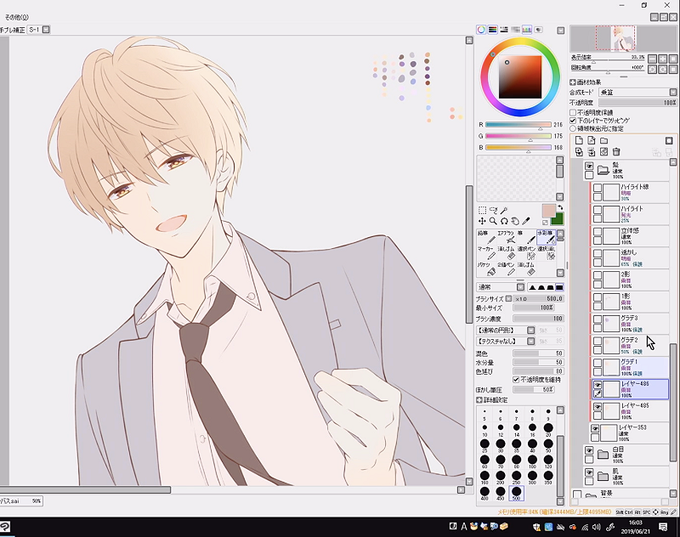This screenshot has width=680, height=537.
Task: Select the zoom magnifier tool
Action: click(x=493, y=221)
